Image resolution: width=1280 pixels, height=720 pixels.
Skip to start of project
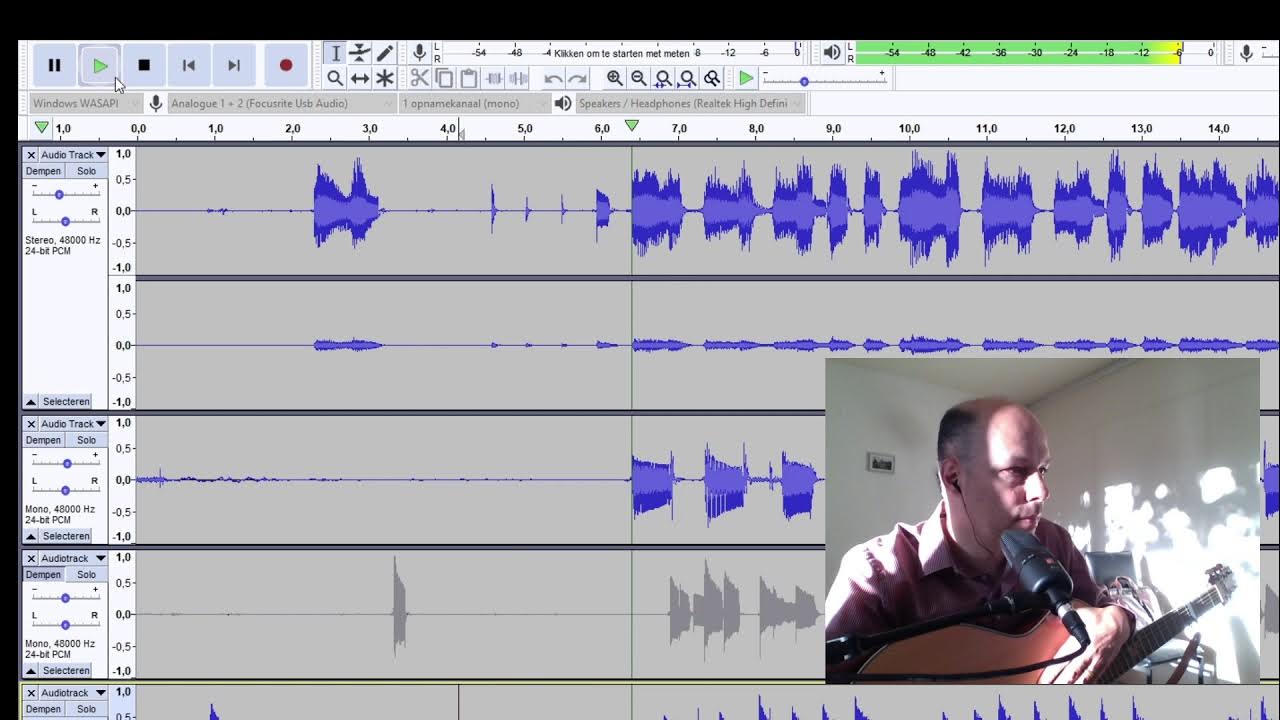(x=189, y=65)
